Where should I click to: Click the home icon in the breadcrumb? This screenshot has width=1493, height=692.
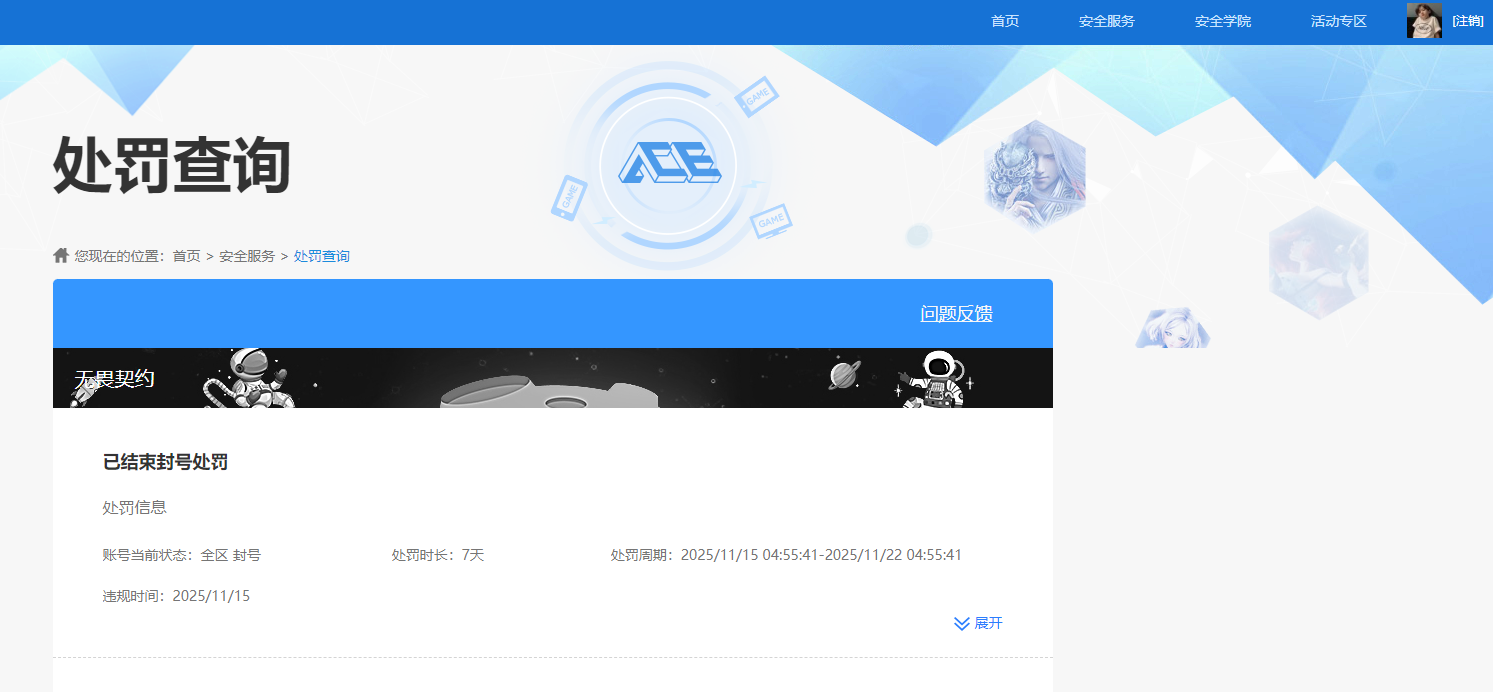click(x=60, y=255)
